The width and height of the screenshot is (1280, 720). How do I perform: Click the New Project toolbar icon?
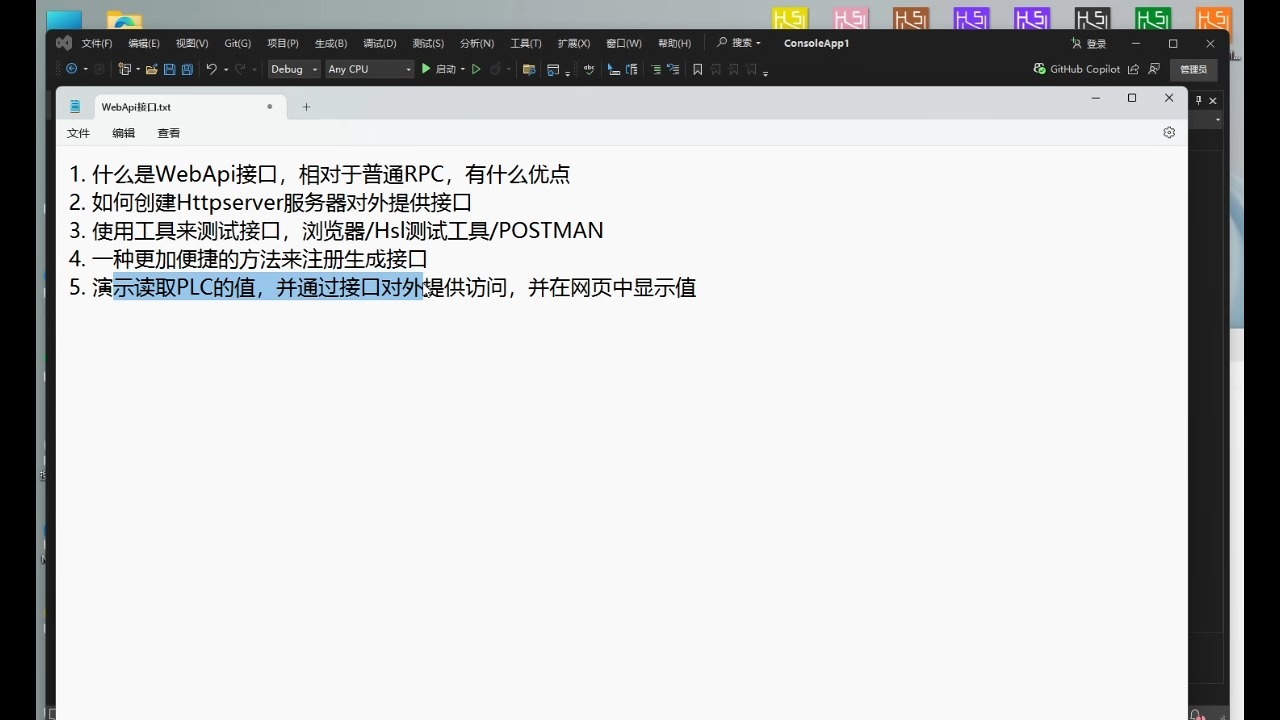click(124, 69)
